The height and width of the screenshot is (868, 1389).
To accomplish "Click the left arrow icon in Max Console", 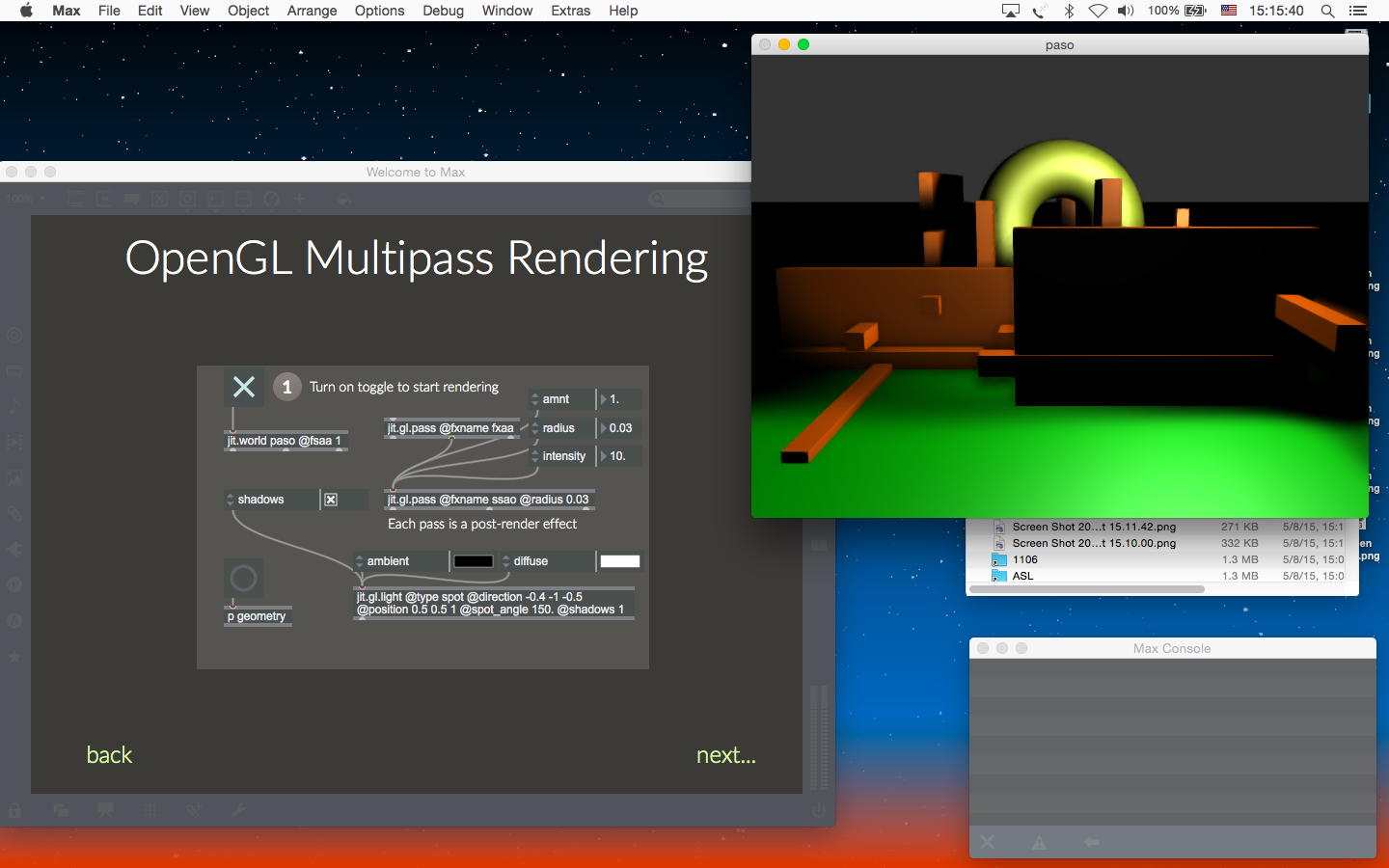I will click(x=1091, y=842).
